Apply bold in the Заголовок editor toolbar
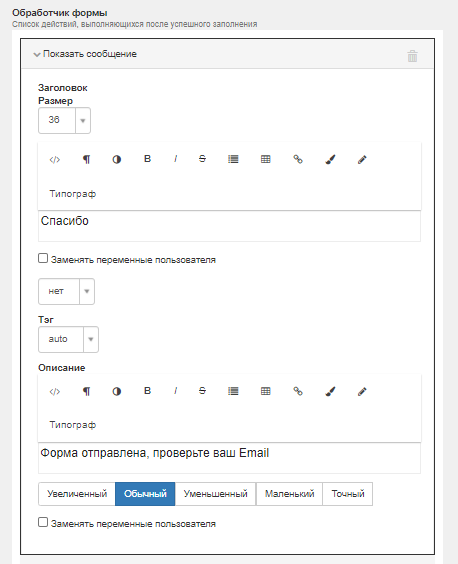This screenshot has width=458, height=564. (x=147, y=159)
